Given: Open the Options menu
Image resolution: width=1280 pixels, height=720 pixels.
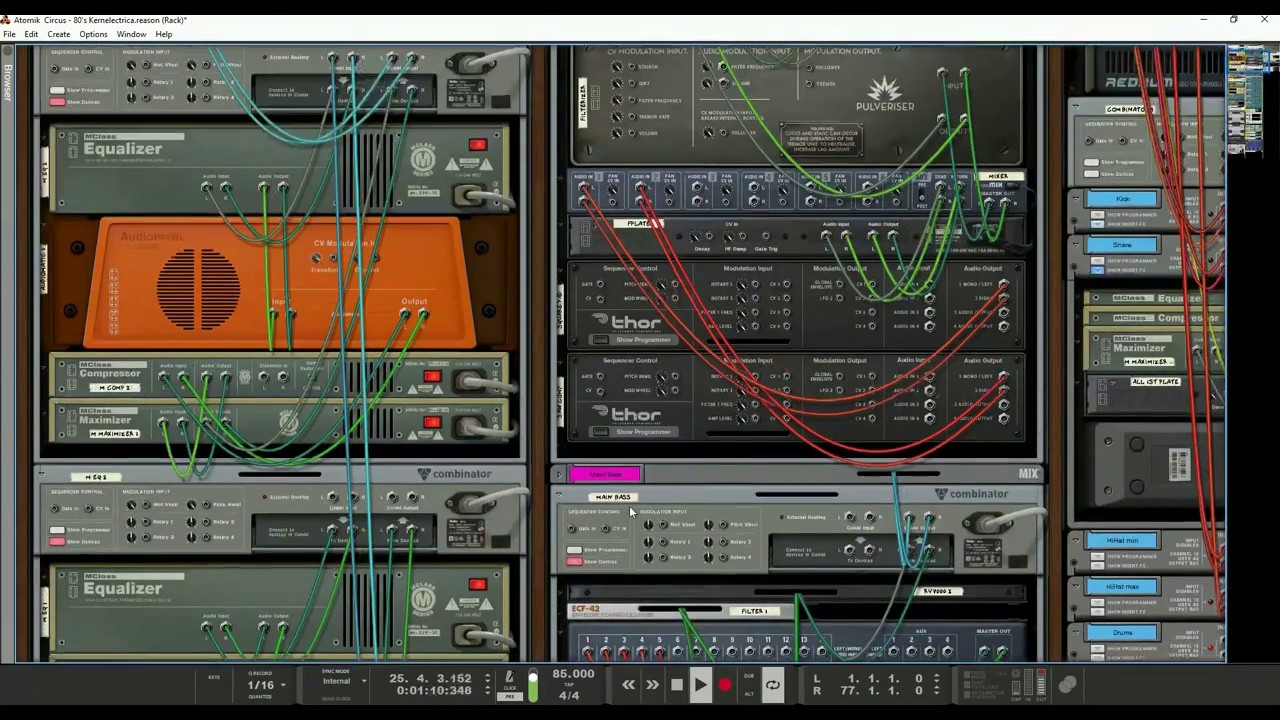Looking at the screenshot, I should pos(93,34).
